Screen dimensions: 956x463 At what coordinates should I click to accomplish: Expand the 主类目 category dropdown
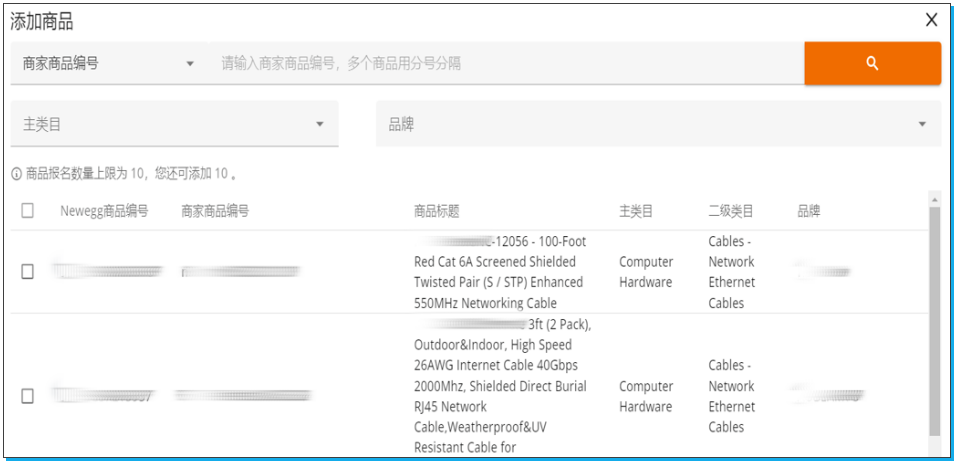pyautogui.click(x=174, y=124)
